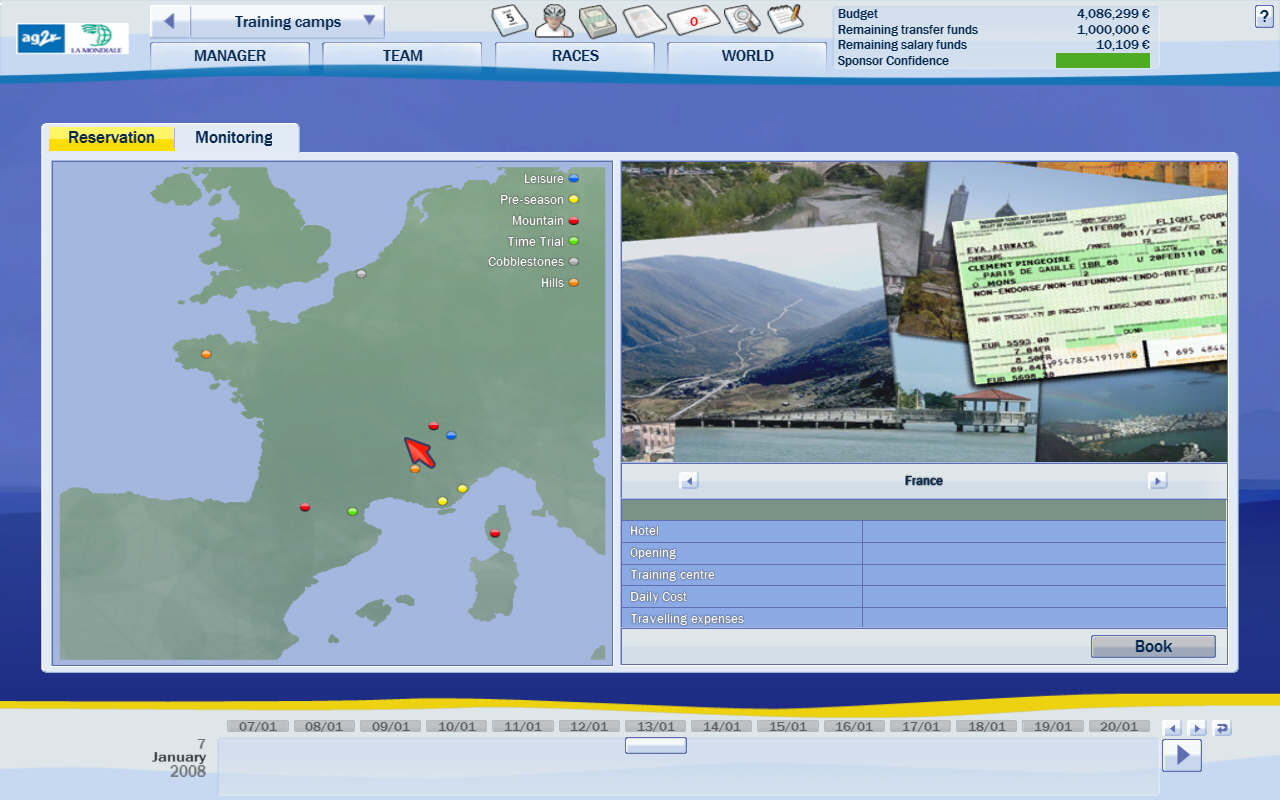Open the RACES menu
This screenshot has width=1280, height=800.
tap(575, 56)
